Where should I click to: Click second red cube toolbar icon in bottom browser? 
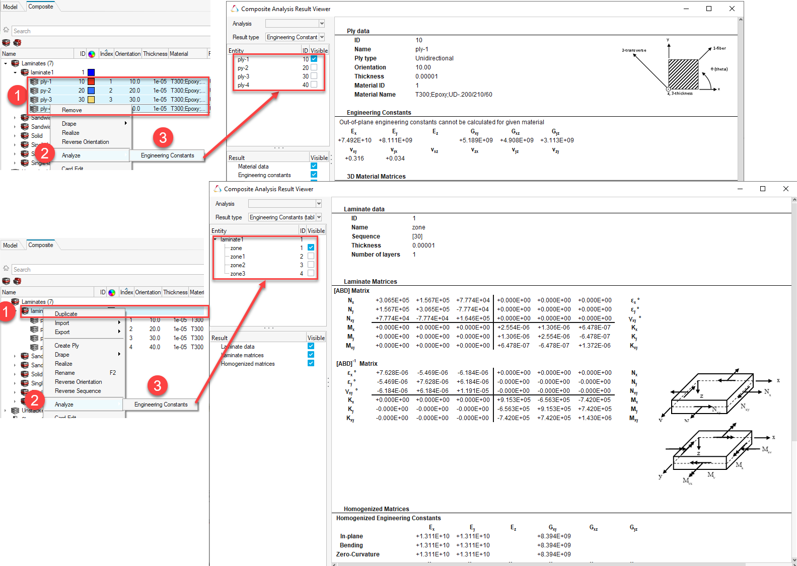pos(17,281)
